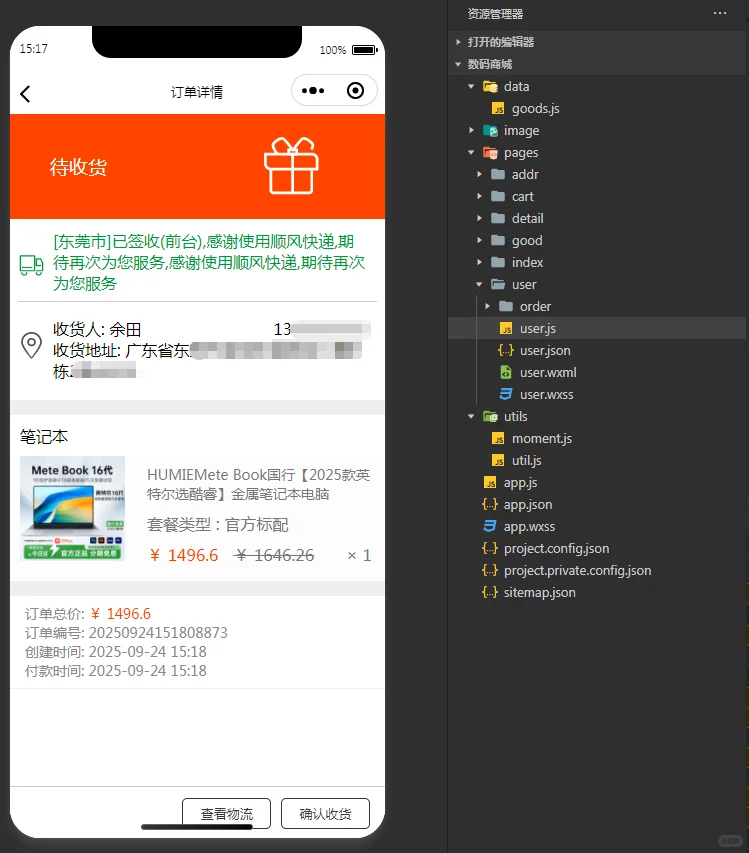Collapse the 数码商城 project section

click(458, 64)
